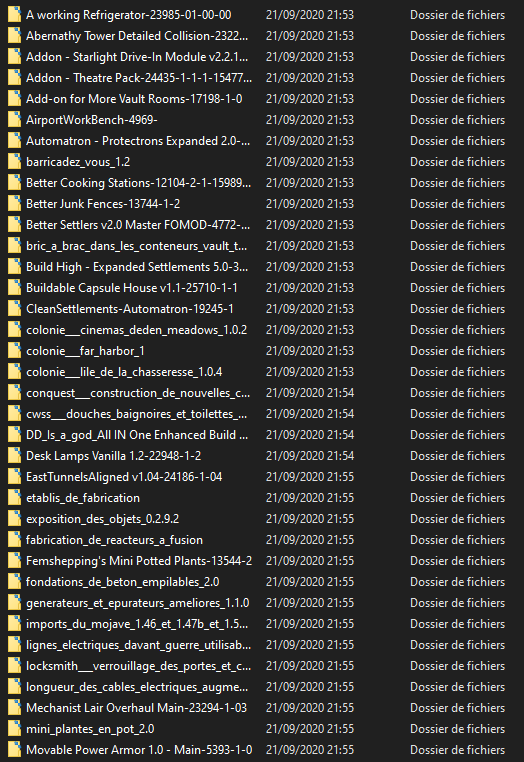
Task: Click the Better Junk Fences folder icon
Action: (15, 204)
